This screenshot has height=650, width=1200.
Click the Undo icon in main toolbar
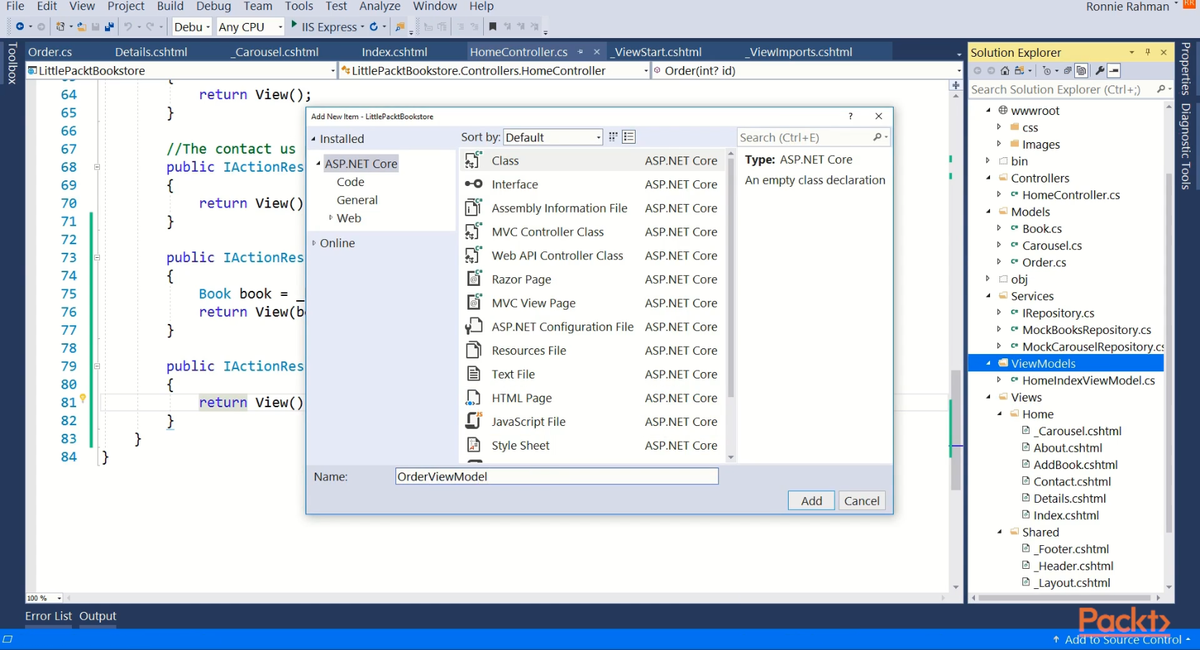pyautogui.click(x=128, y=26)
